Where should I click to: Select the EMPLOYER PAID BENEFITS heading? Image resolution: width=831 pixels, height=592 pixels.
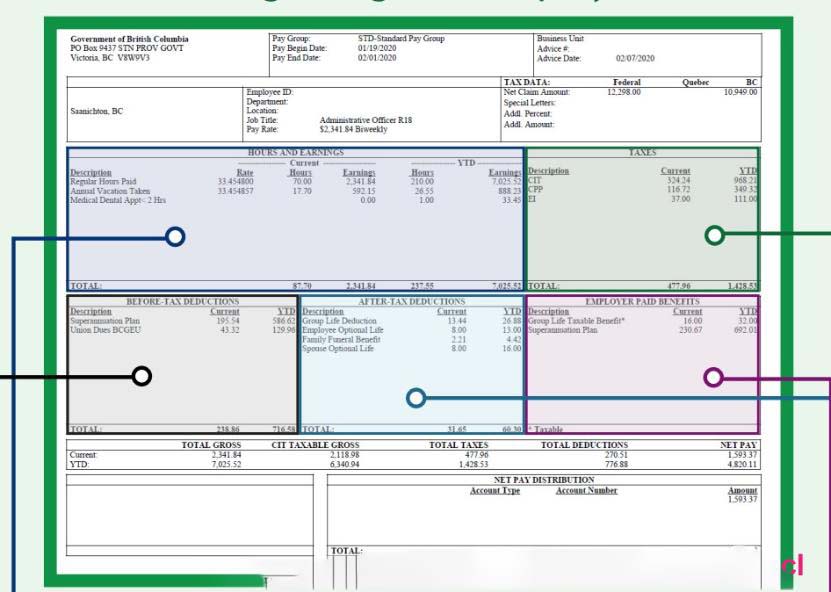[642, 301]
